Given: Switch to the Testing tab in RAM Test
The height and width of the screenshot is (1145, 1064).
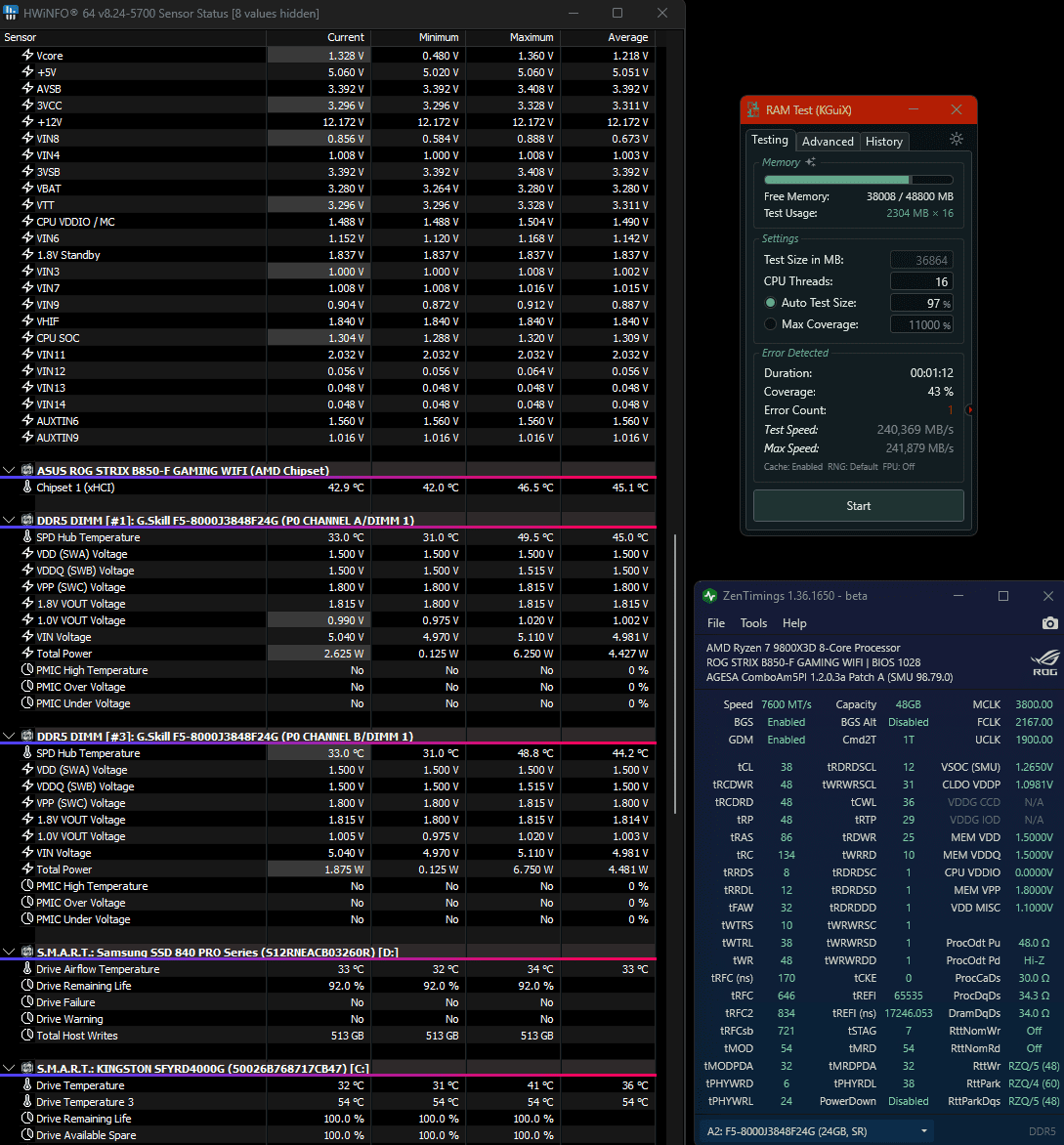Looking at the screenshot, I should (x=770, y=140).
